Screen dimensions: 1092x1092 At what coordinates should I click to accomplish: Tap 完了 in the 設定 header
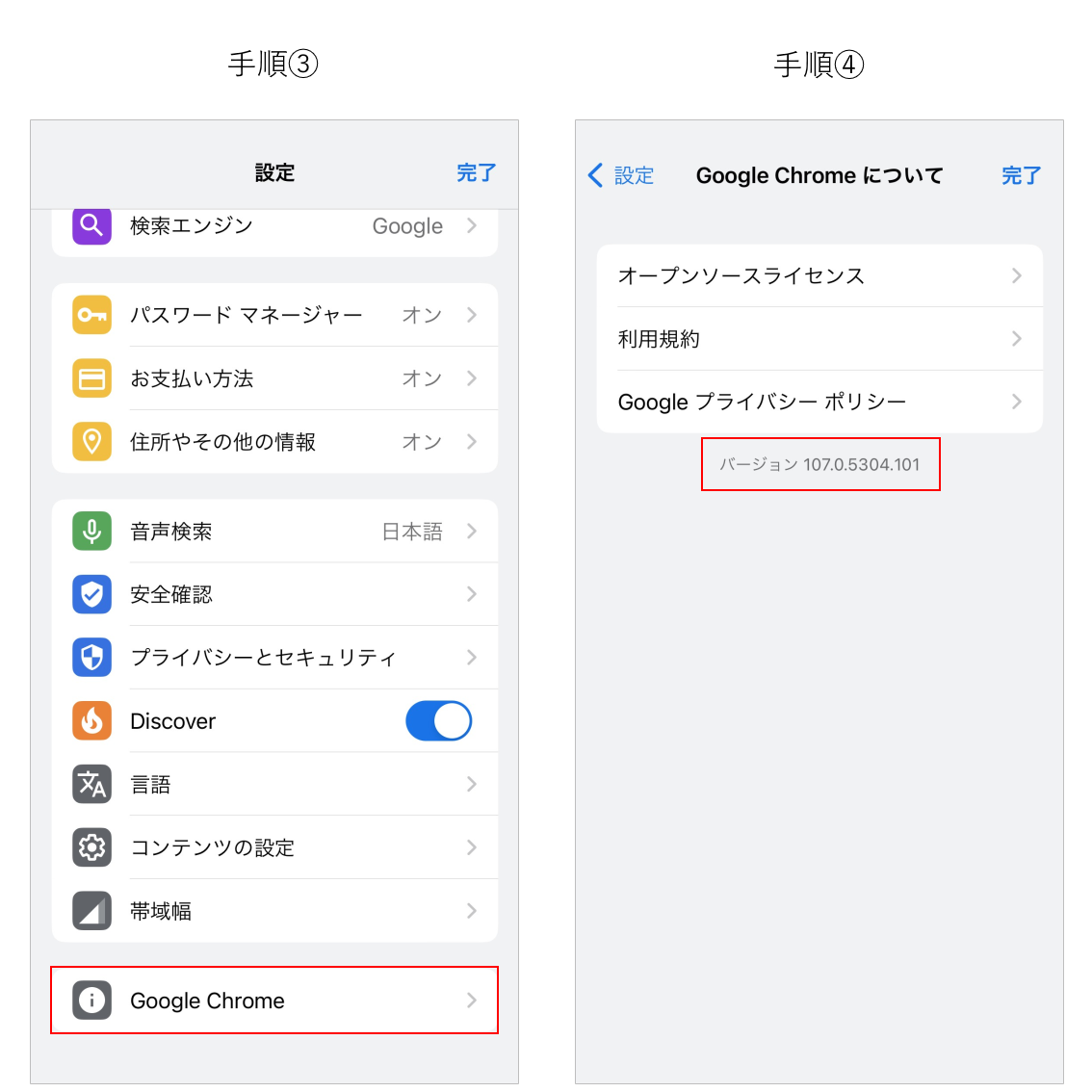[477, 172]
